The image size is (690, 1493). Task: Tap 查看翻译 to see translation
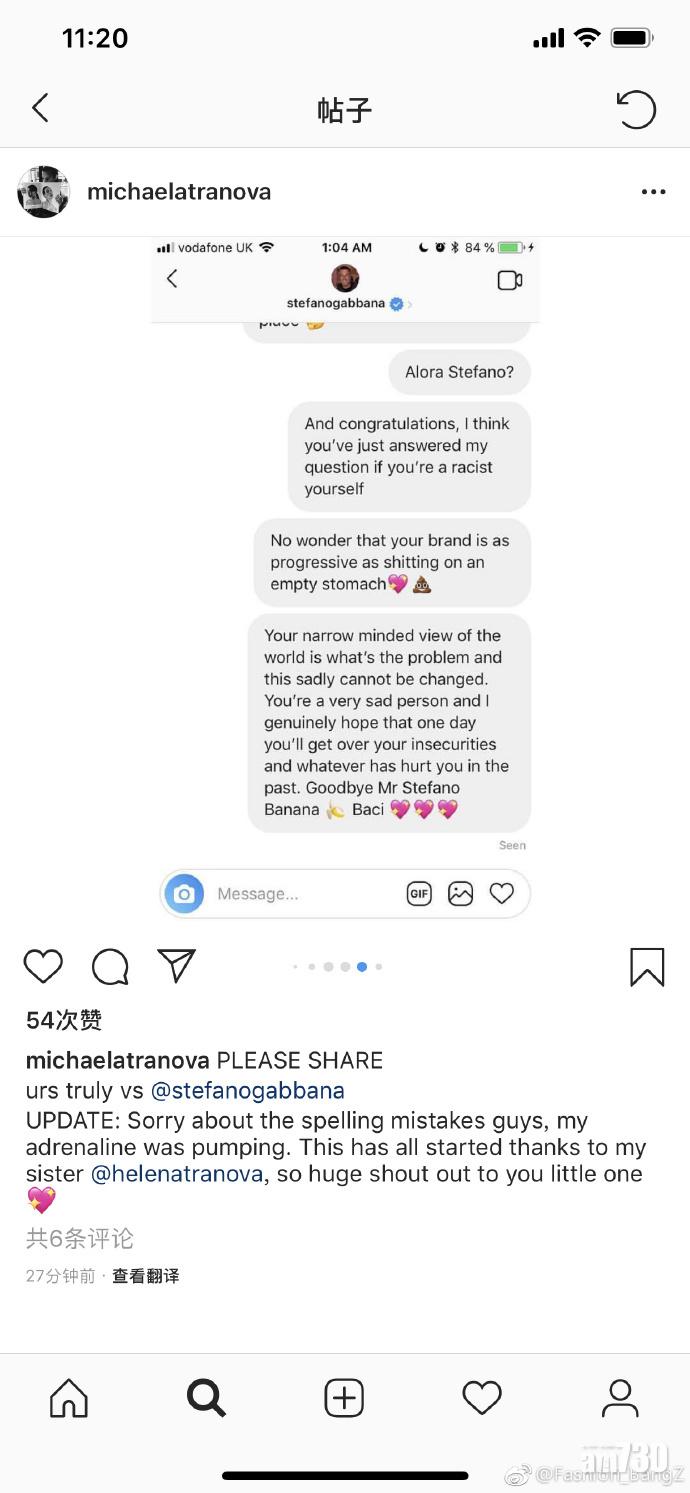coord(146,1276)
